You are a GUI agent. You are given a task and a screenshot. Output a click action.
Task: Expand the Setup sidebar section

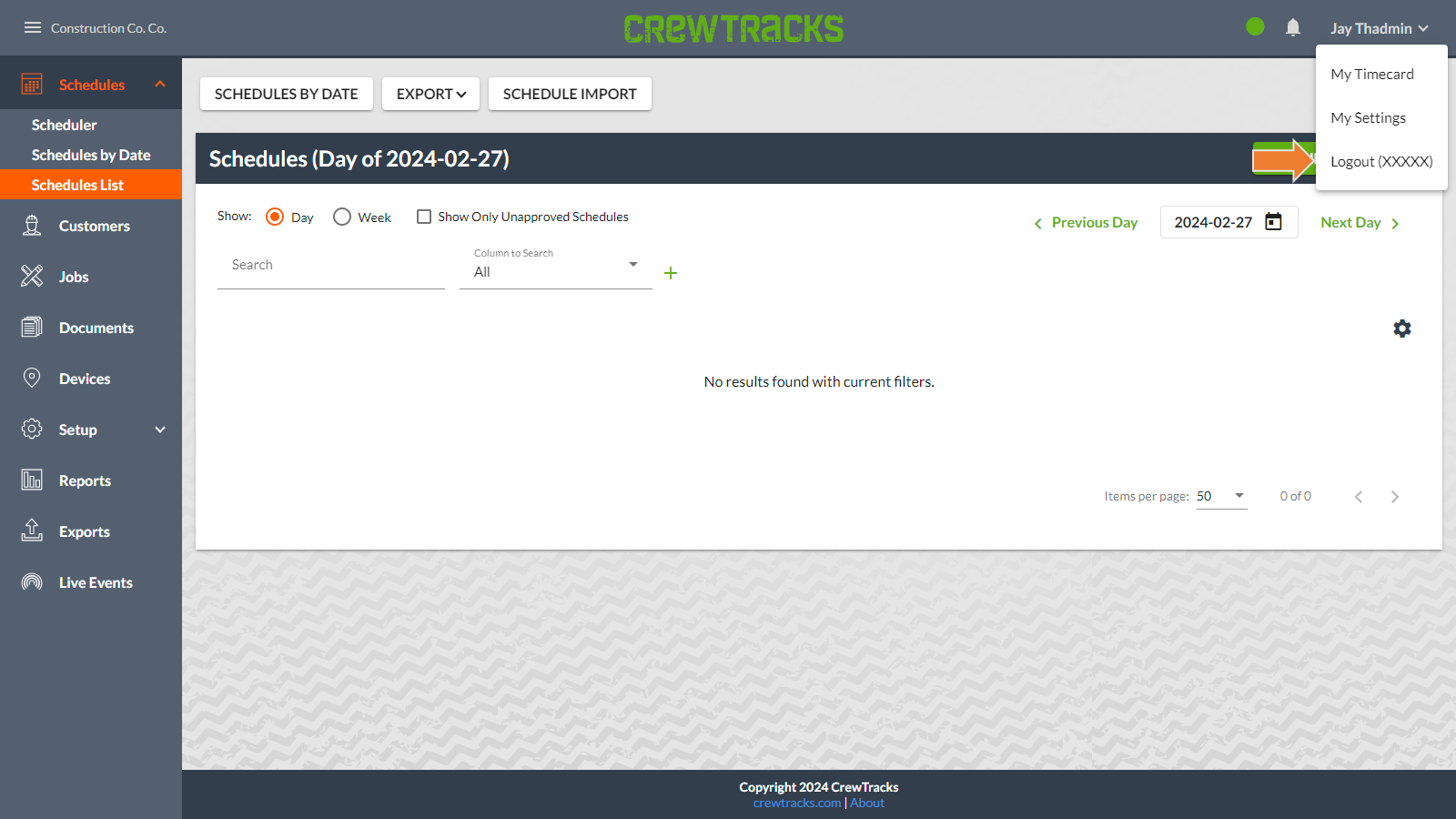(x=160, y=430)
